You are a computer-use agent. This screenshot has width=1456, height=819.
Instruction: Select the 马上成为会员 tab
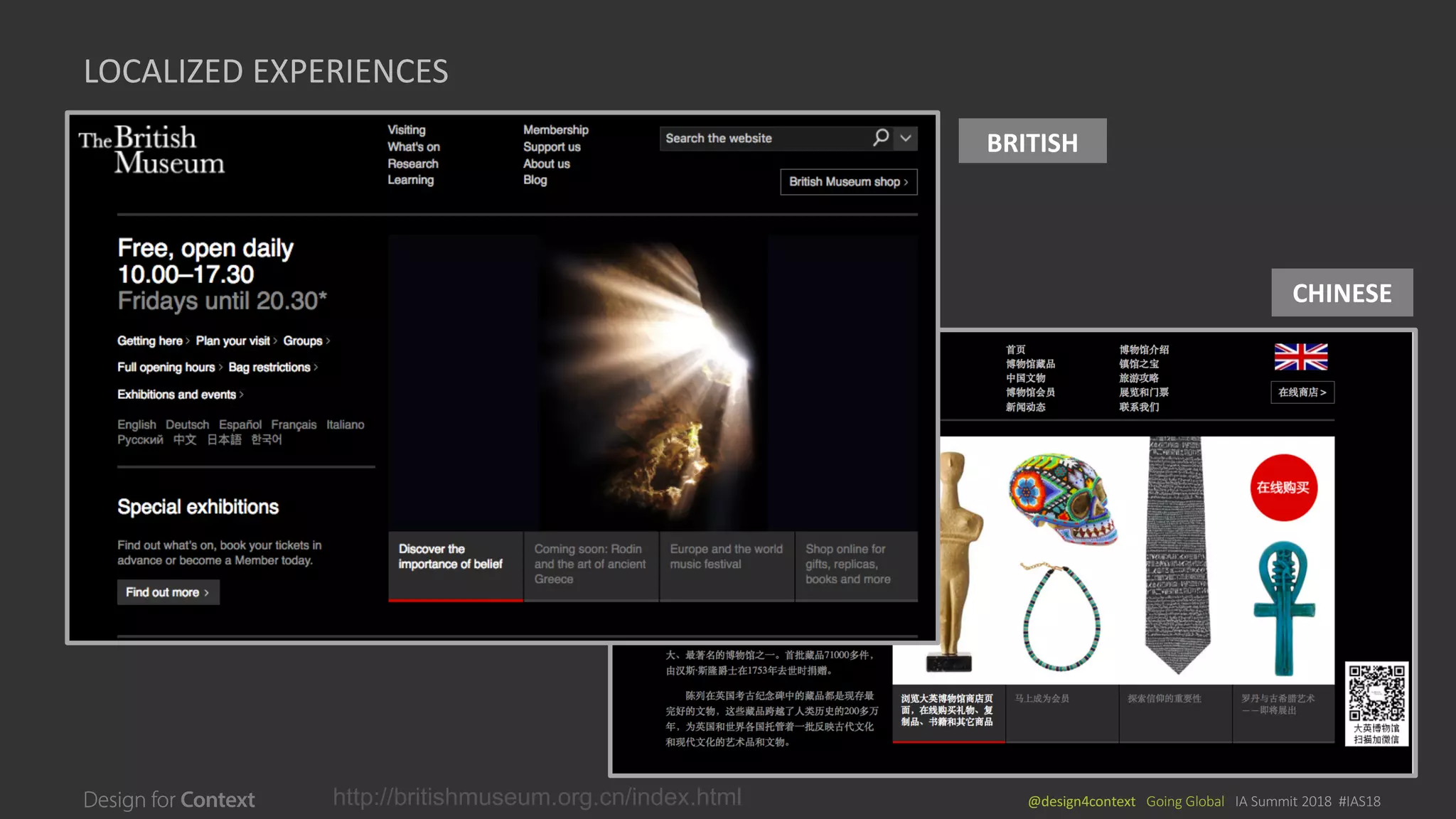[x=1062, y=713]
